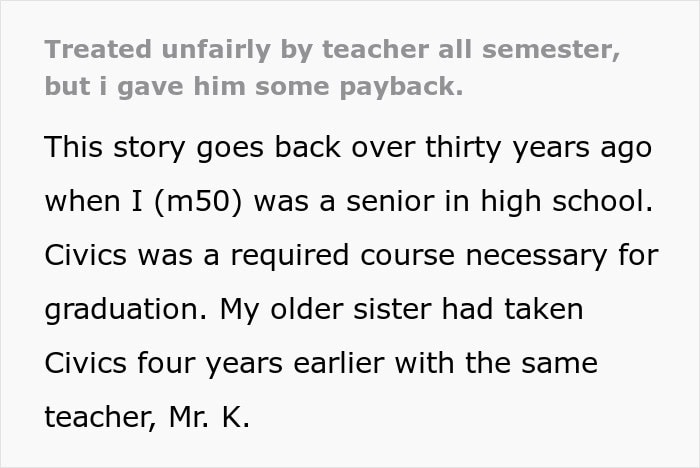Click the name 'Mr. K.'
The width and height of the screenshot is (700, 468).
coord(209,418)
